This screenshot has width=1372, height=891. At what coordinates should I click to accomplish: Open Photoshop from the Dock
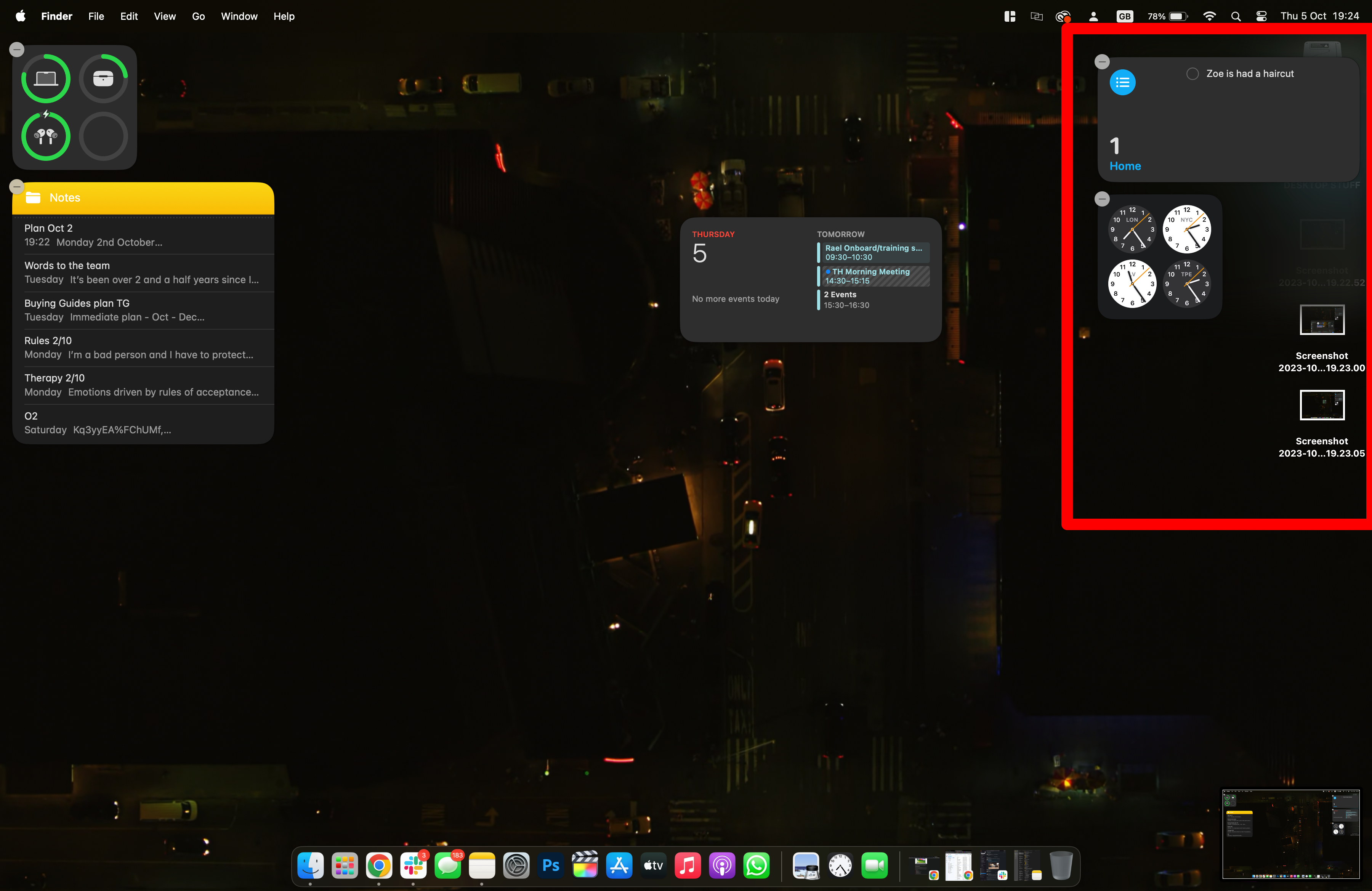pyautogui.click(x=551, y=865)
